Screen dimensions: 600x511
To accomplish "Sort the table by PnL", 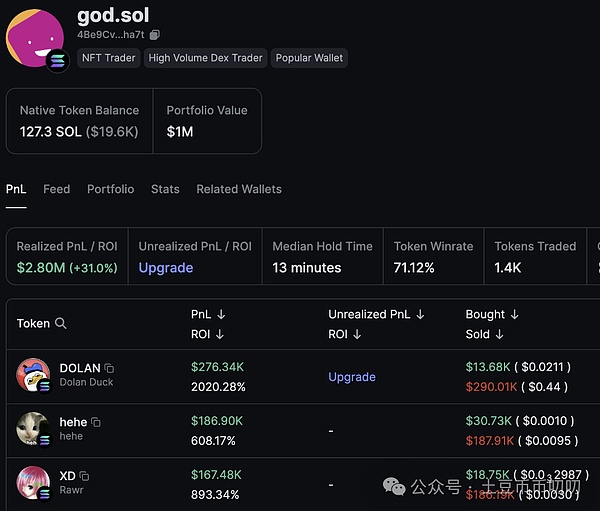I will click(221, 314).
